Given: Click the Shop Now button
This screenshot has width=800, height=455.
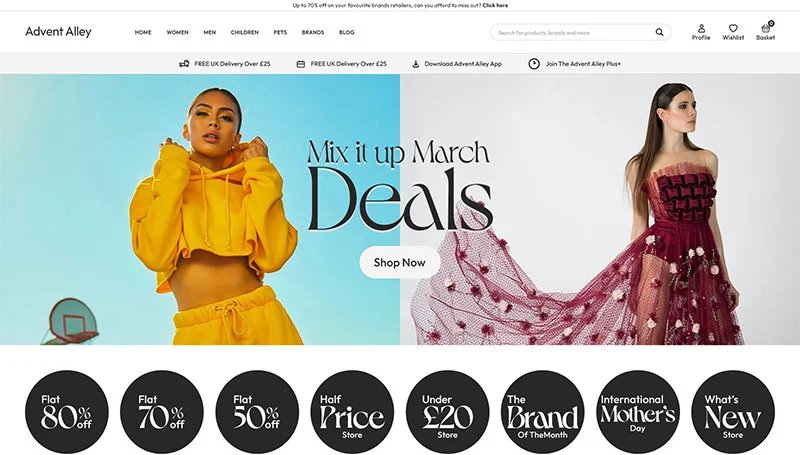Looking at the screenshot, I should (x=399, y=262).
